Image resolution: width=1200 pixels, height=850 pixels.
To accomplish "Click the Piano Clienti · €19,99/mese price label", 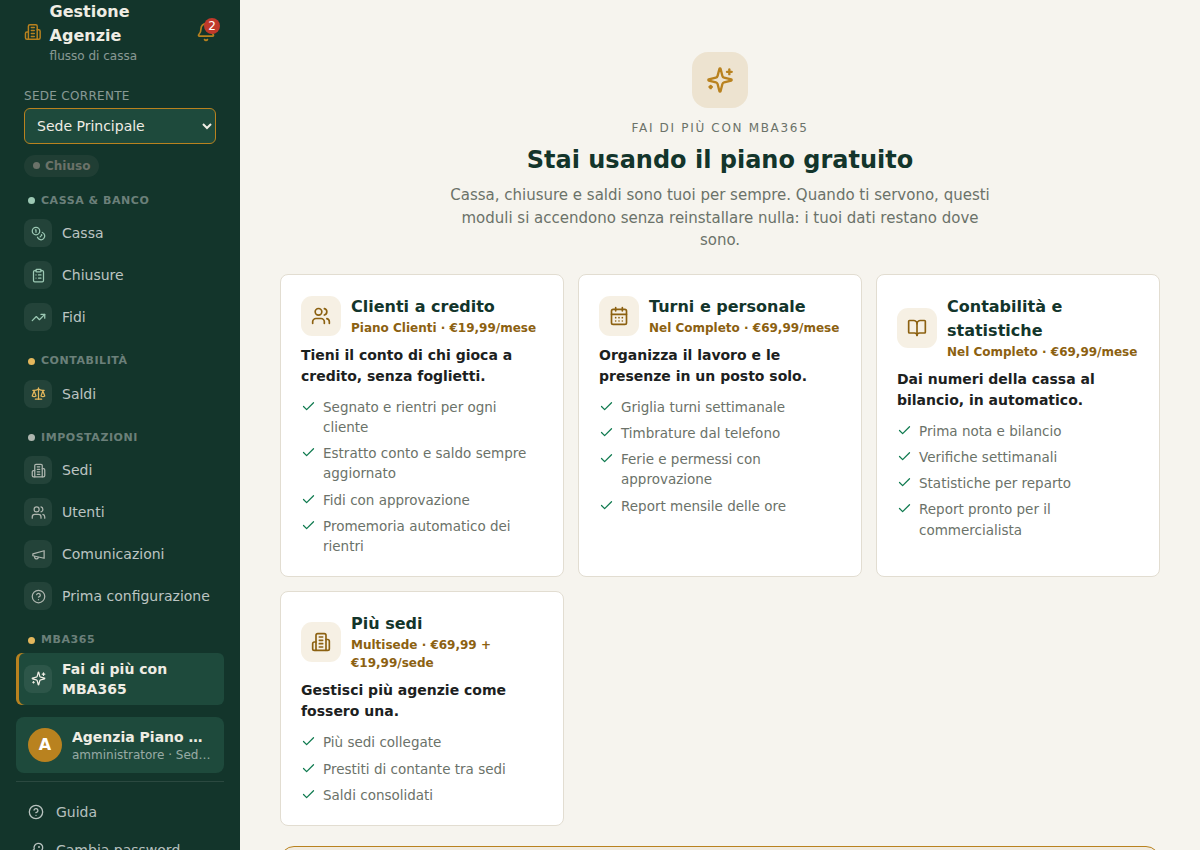I will coord(443,328).
